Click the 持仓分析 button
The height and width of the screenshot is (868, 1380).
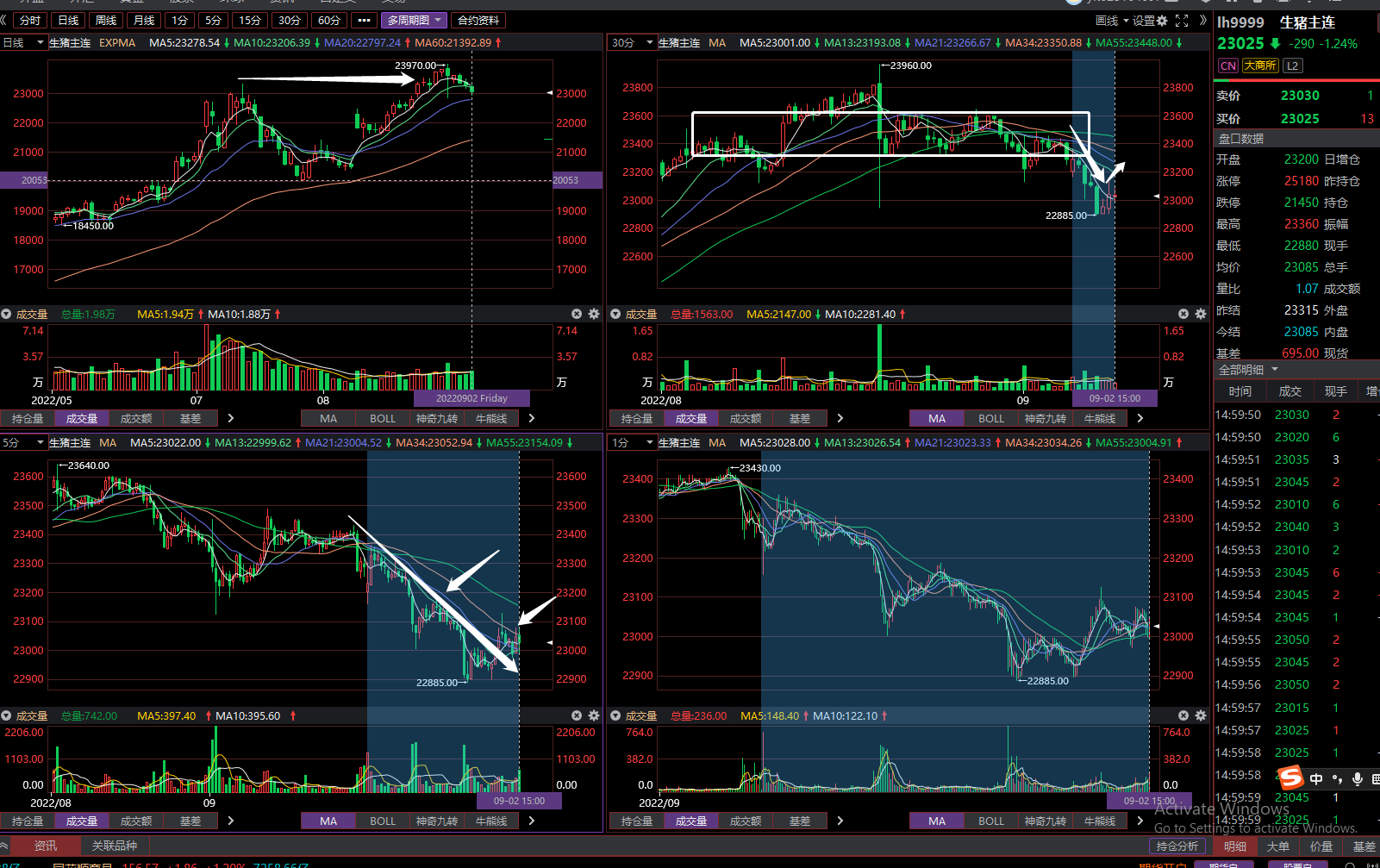(1177, 846)
